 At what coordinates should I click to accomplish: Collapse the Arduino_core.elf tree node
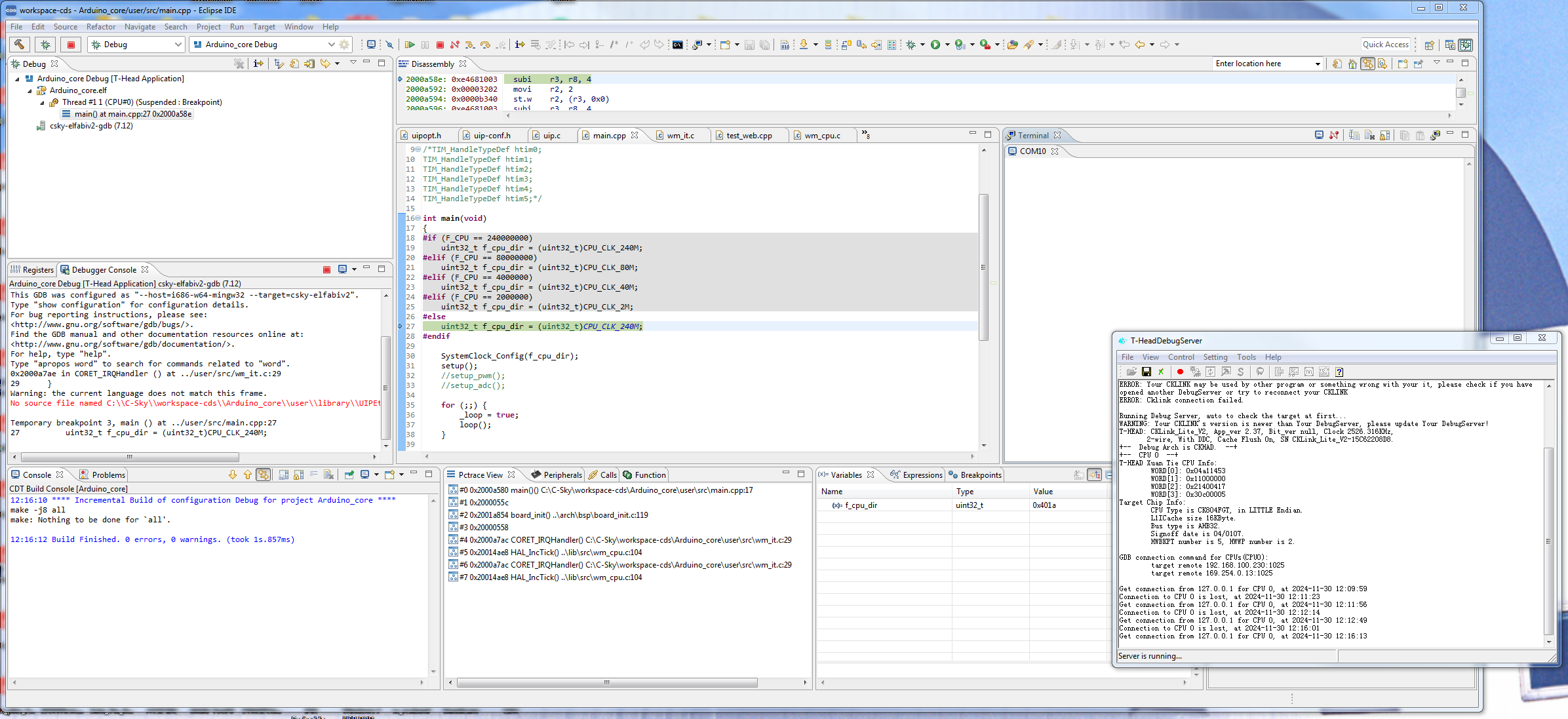29,90
